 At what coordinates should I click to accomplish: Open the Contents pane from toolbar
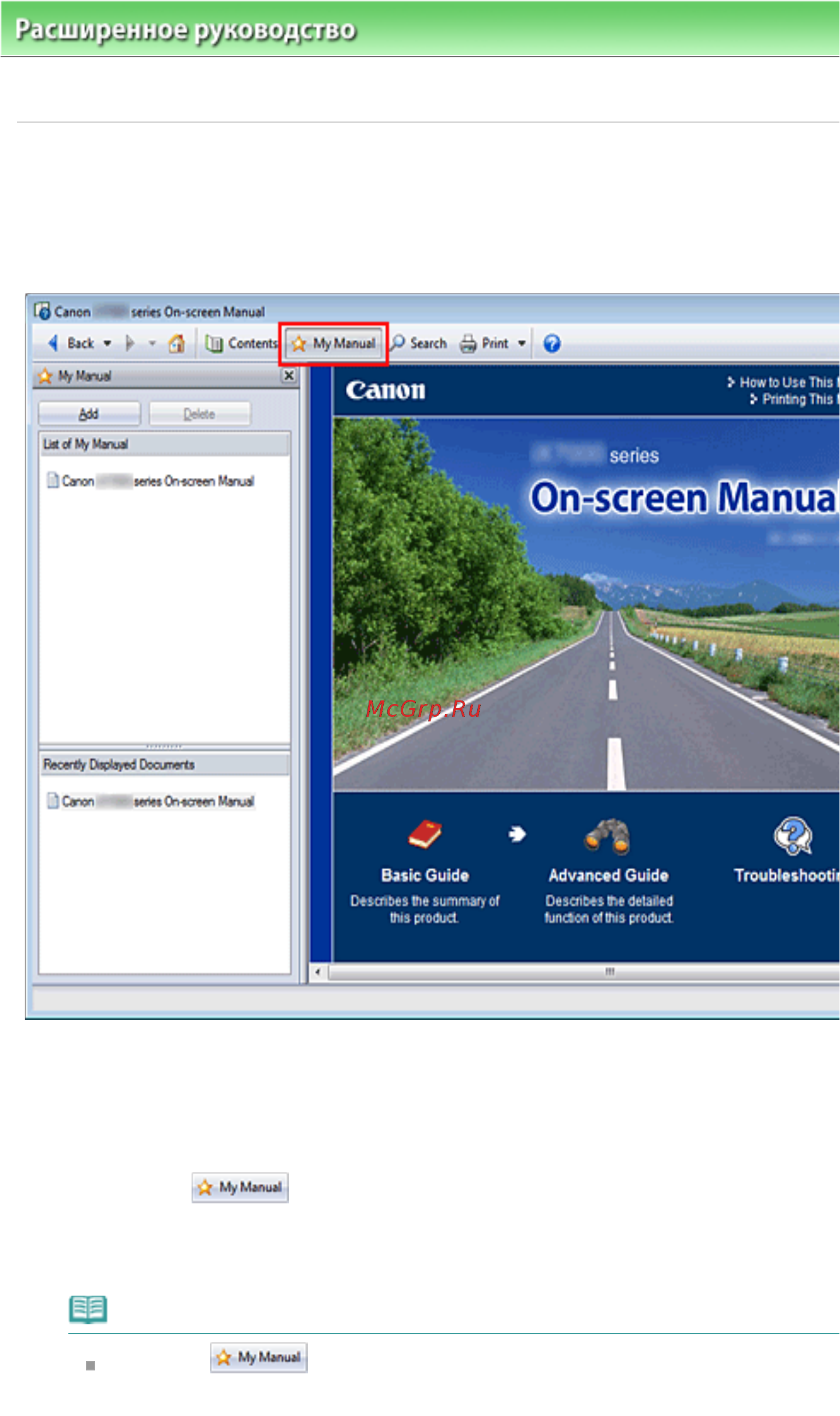[x=241, y=343]
